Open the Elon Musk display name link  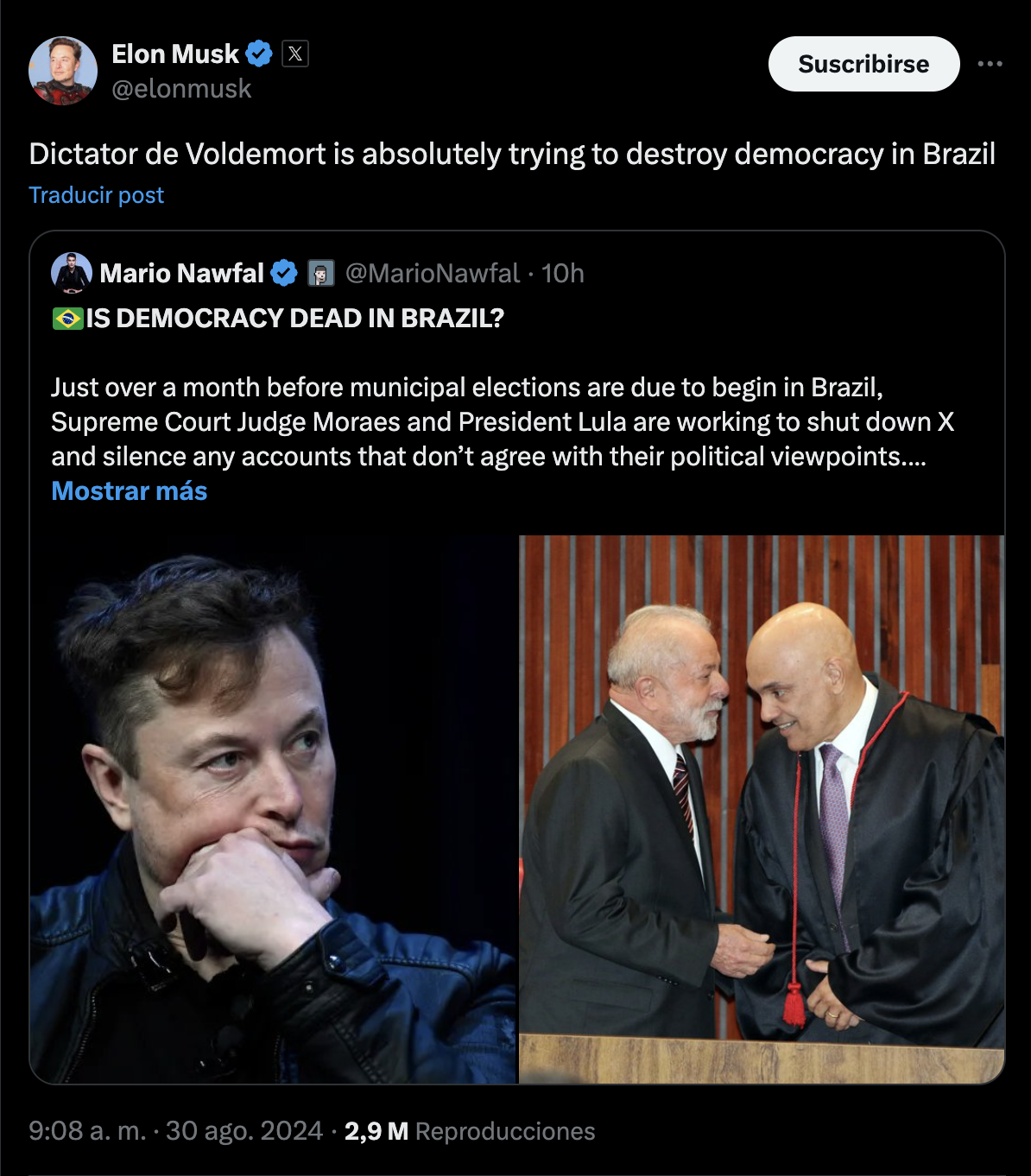[175, 54]
